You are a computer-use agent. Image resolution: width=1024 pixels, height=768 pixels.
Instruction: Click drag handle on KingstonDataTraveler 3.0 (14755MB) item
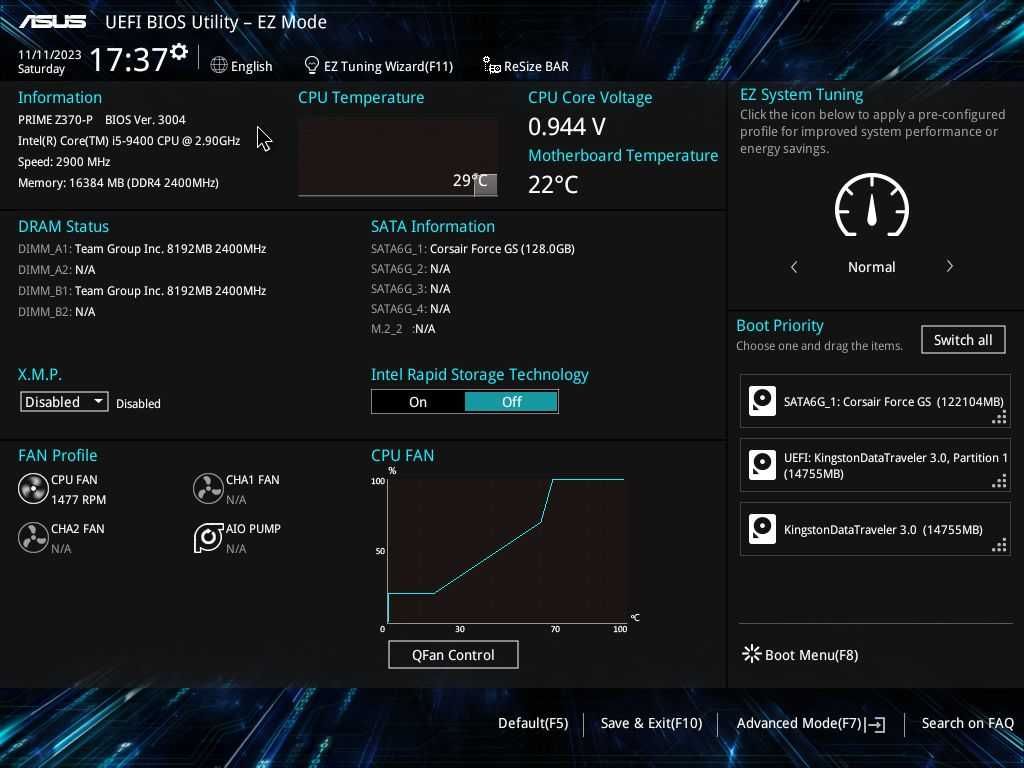[999, 546]
